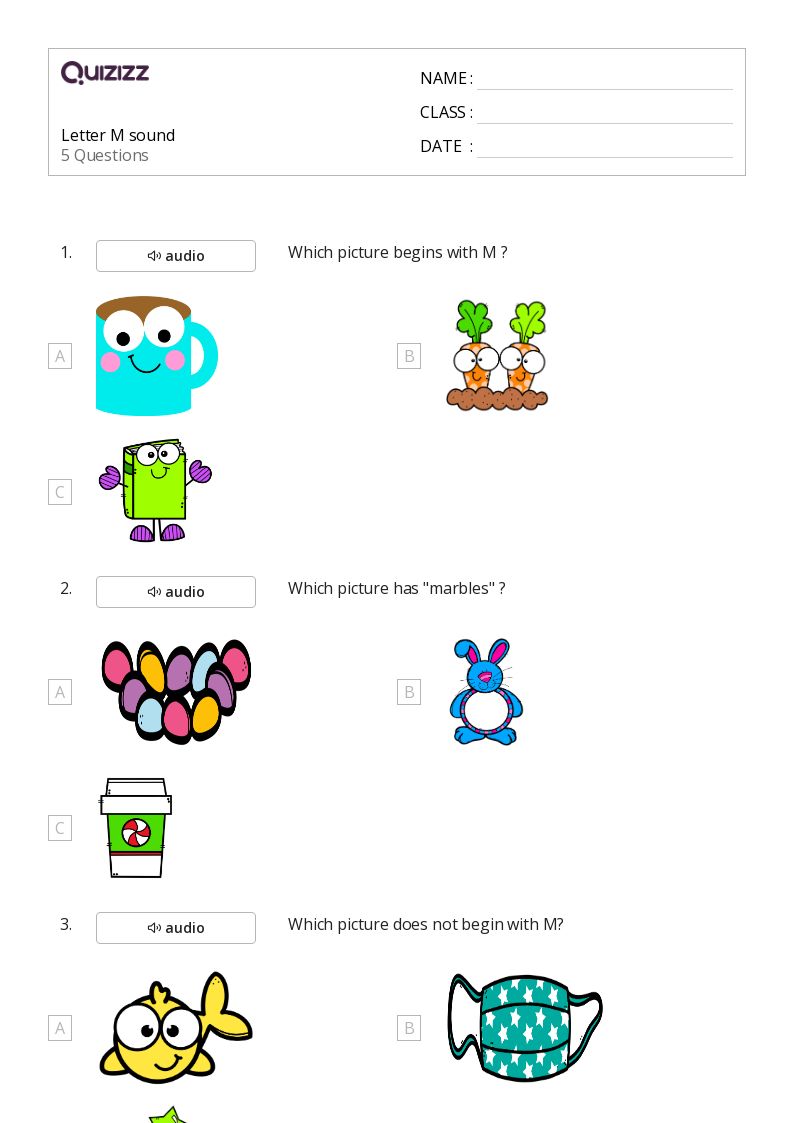The image size is (794, 1123).
Task: Check answer box A for question 1
Action: point(60,356)
